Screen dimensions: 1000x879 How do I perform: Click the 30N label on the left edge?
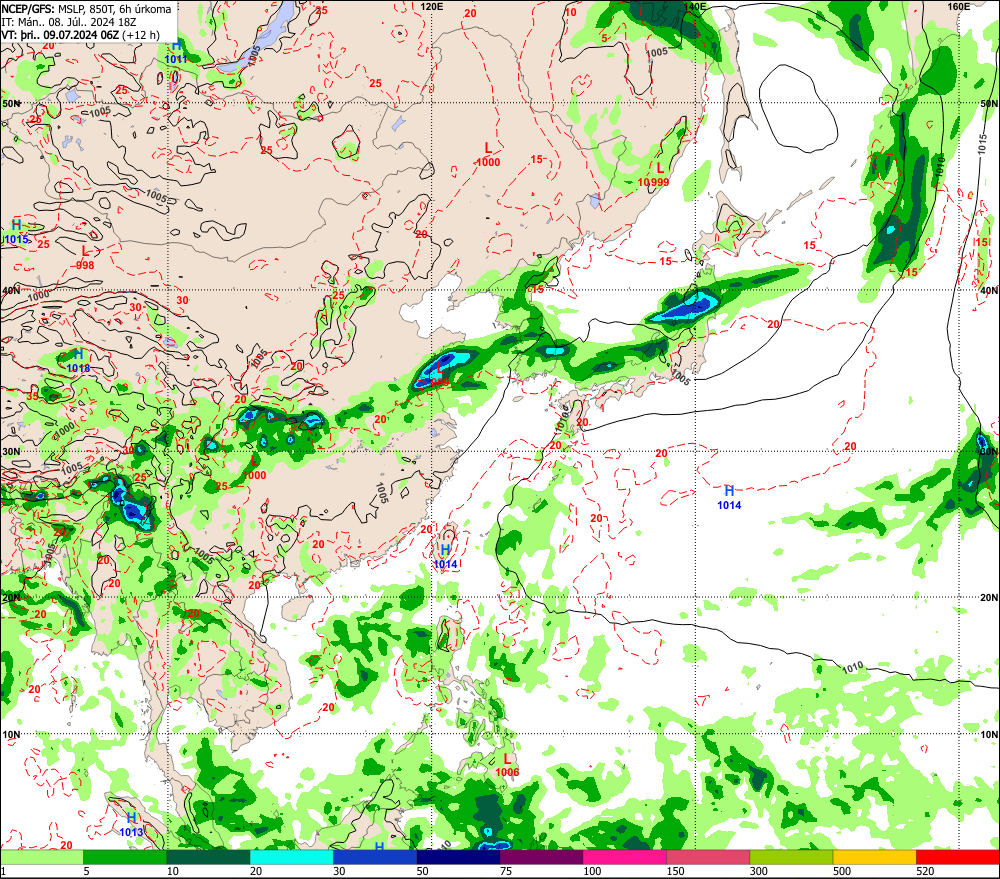click(11, 452)
